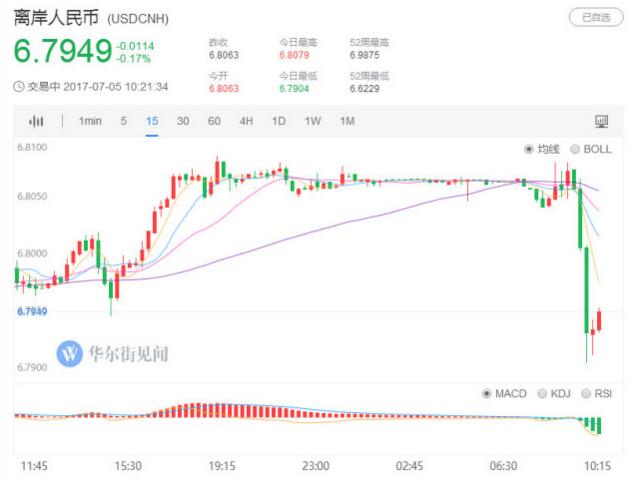Switch to the 30 minute interval
This screenshot has height=478, width=628.
click(183, 121)
